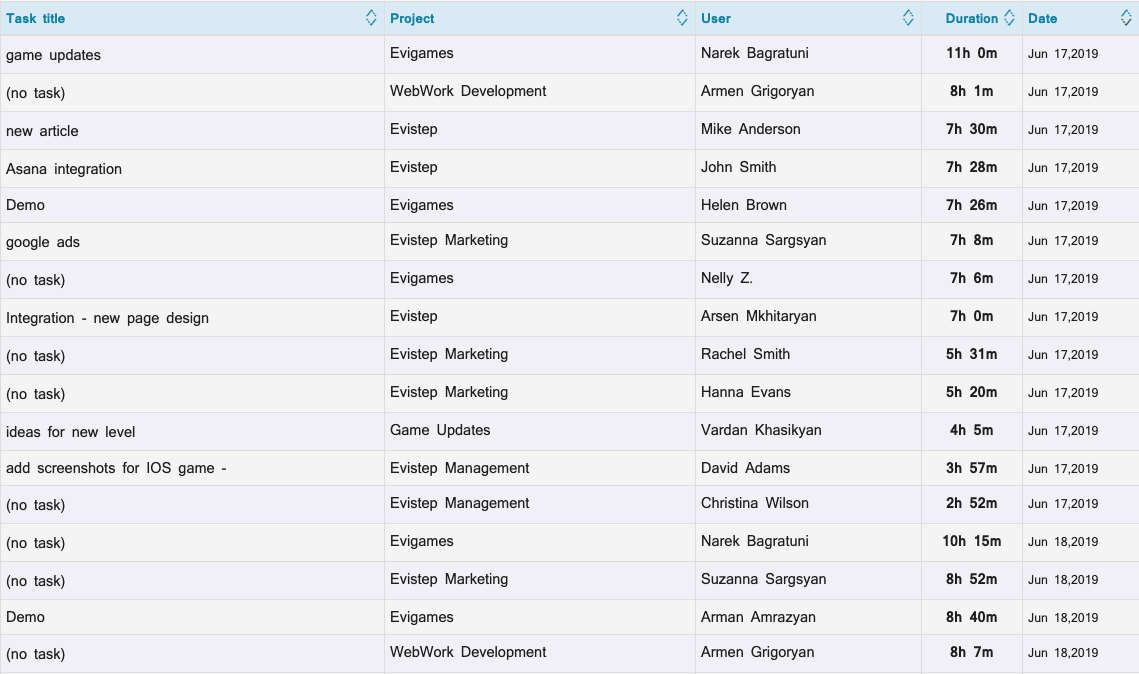Click the date in Nelly Z.'s row
The width and height of the screenshot is (1139, 674).
(1063, 280)
